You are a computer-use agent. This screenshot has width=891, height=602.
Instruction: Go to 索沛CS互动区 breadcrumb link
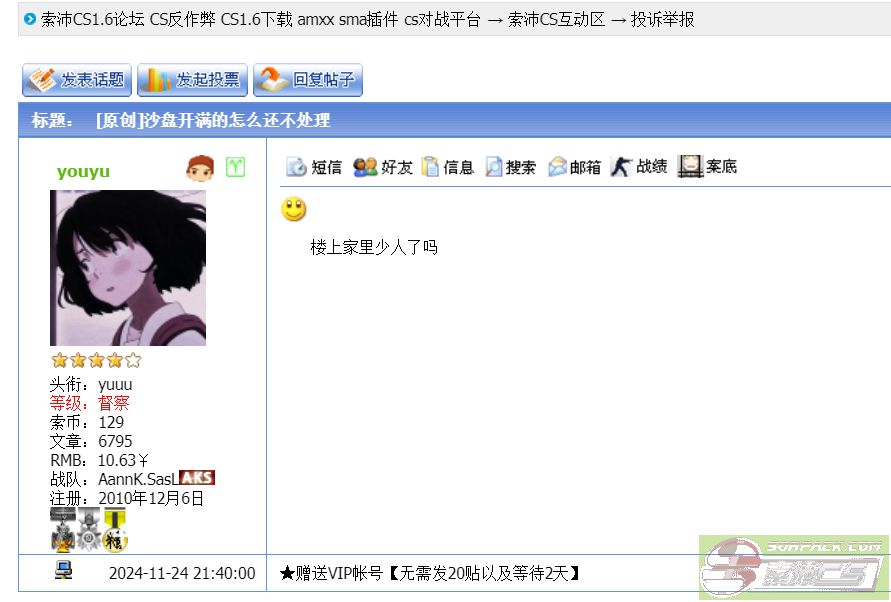(556, 20)
